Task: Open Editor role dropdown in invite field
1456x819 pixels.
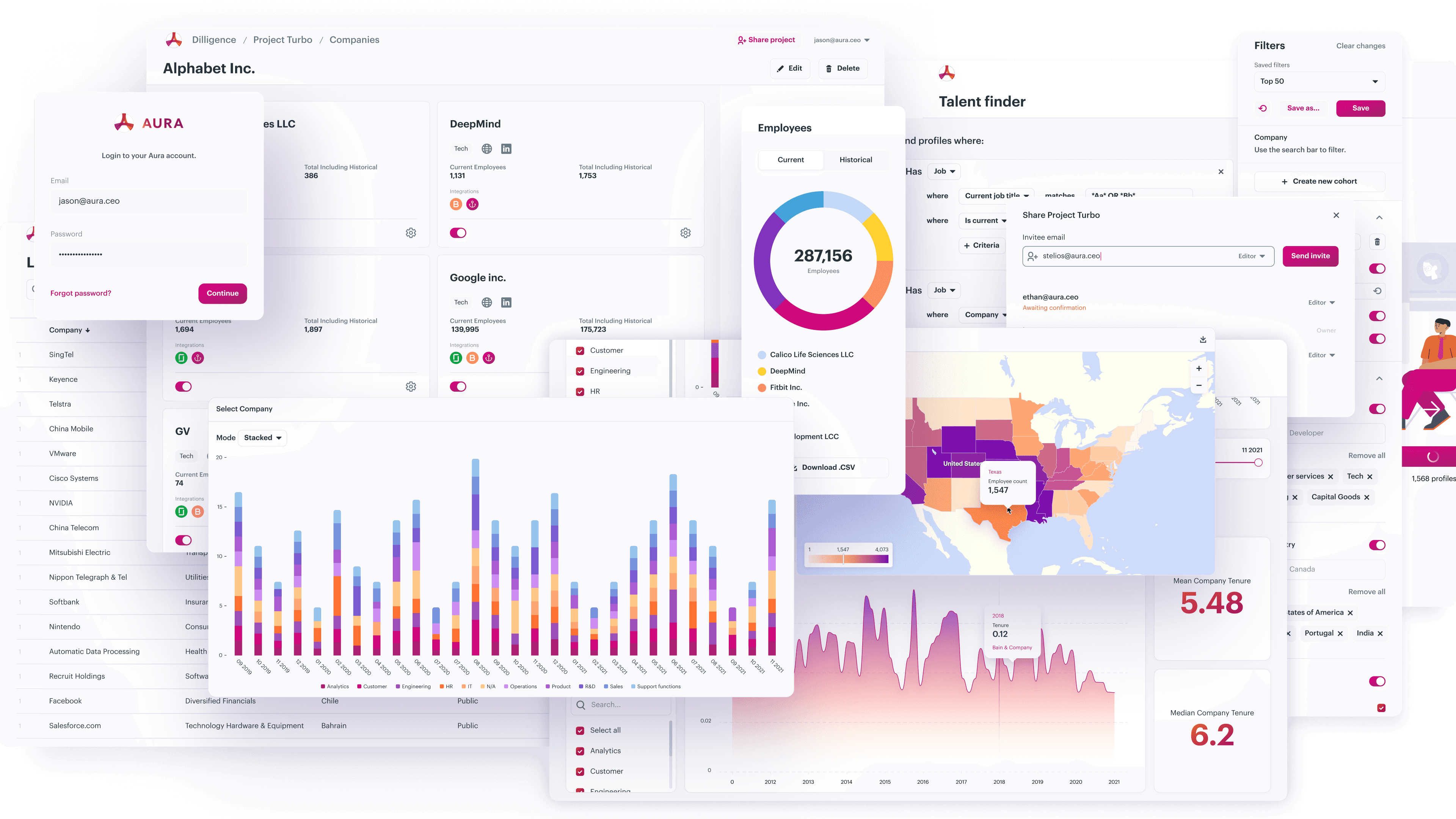Action: click(x=1251, y=256)
